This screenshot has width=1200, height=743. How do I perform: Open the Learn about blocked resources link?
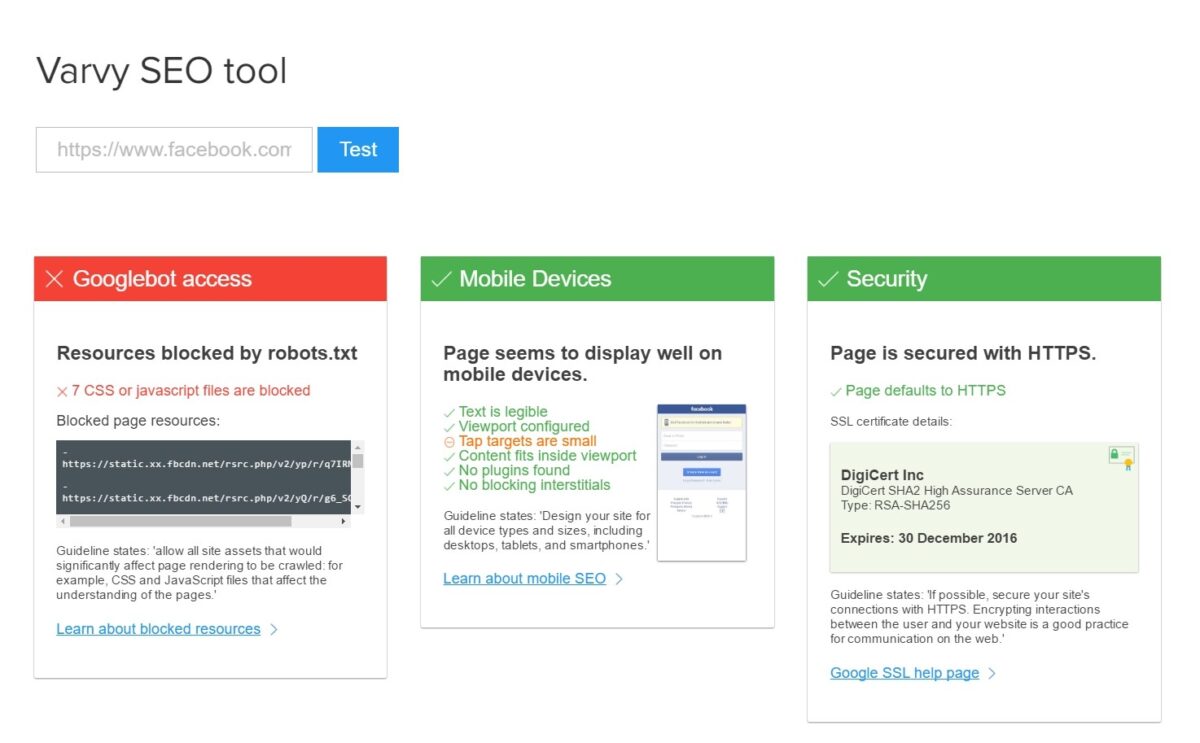tap(158, 629)
